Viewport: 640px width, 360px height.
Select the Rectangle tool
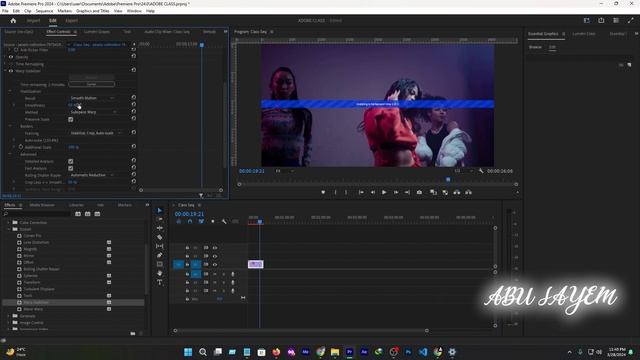(160, 264)
